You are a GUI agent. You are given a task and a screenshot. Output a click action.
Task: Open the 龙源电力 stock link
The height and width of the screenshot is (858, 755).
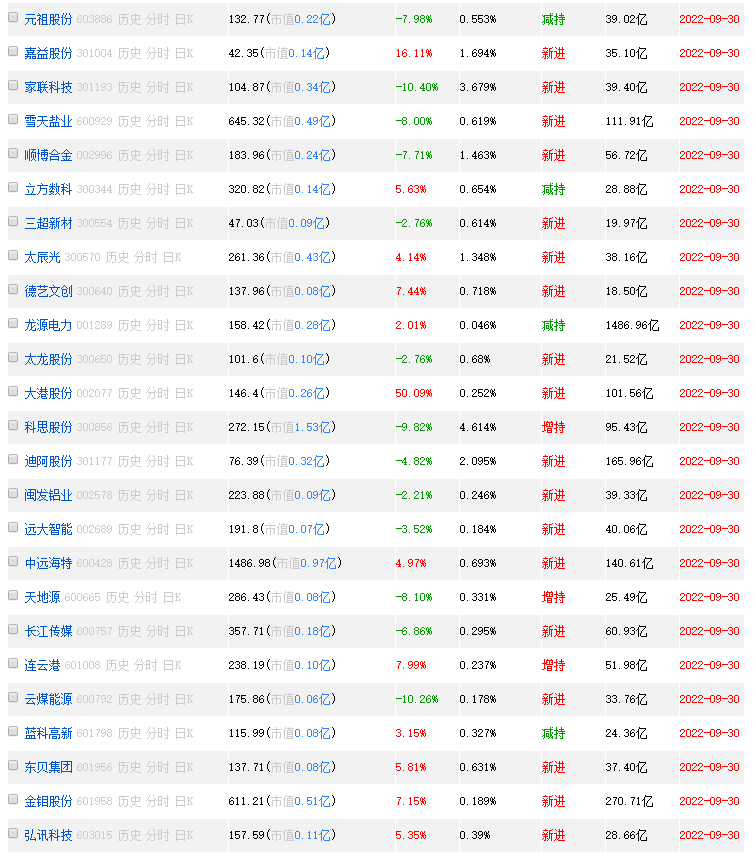[48, 325]
